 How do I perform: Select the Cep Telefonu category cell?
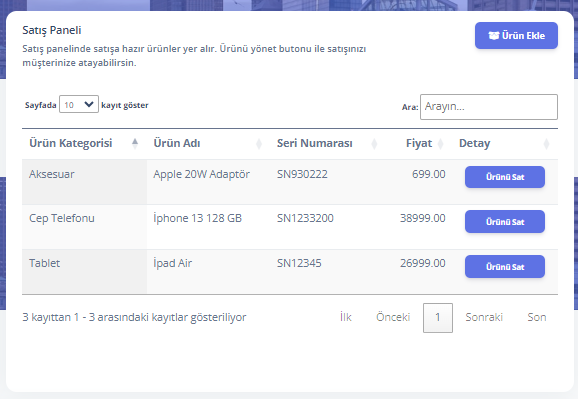click(x=84, y=227)
